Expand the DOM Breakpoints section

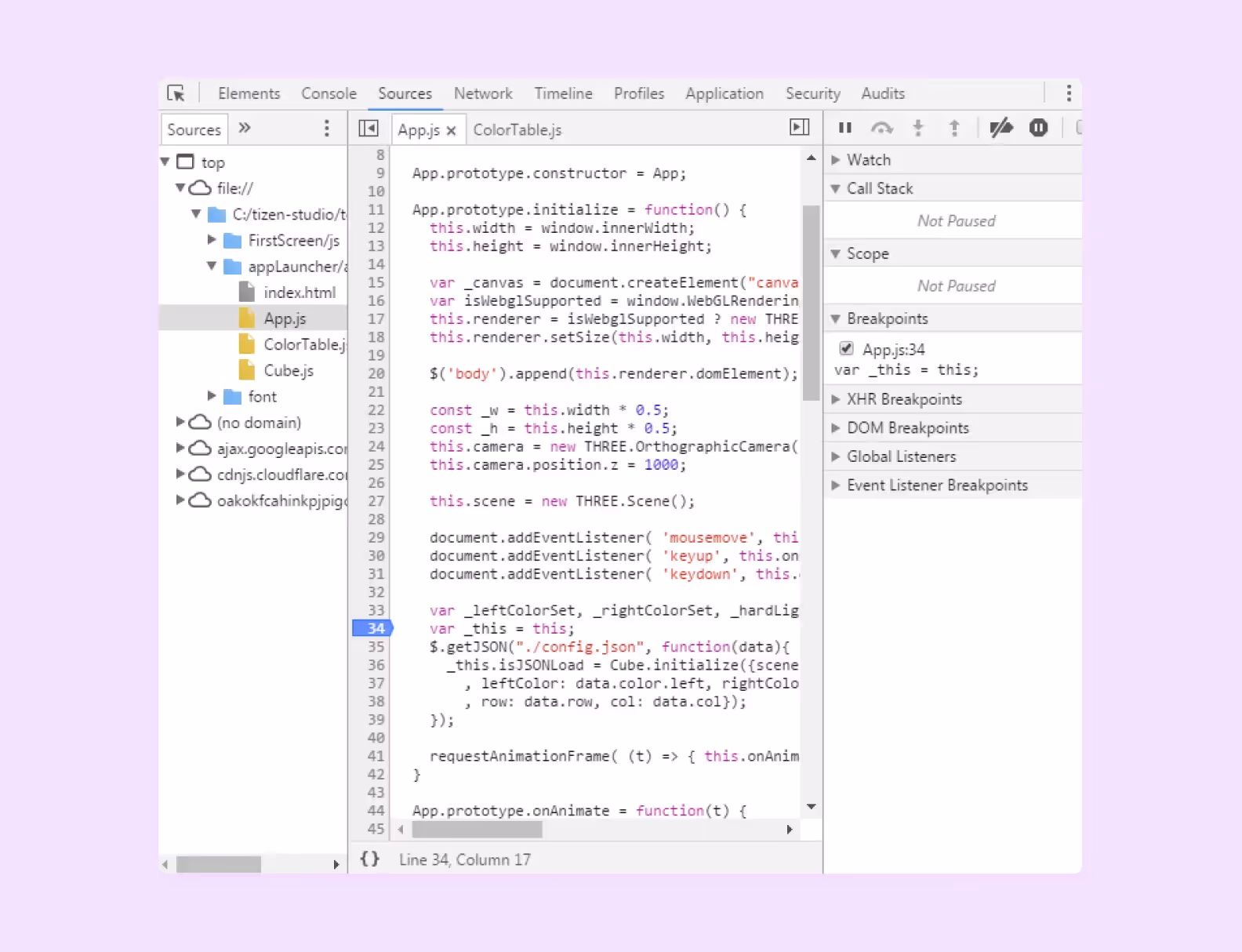click(x=836, y=428)
